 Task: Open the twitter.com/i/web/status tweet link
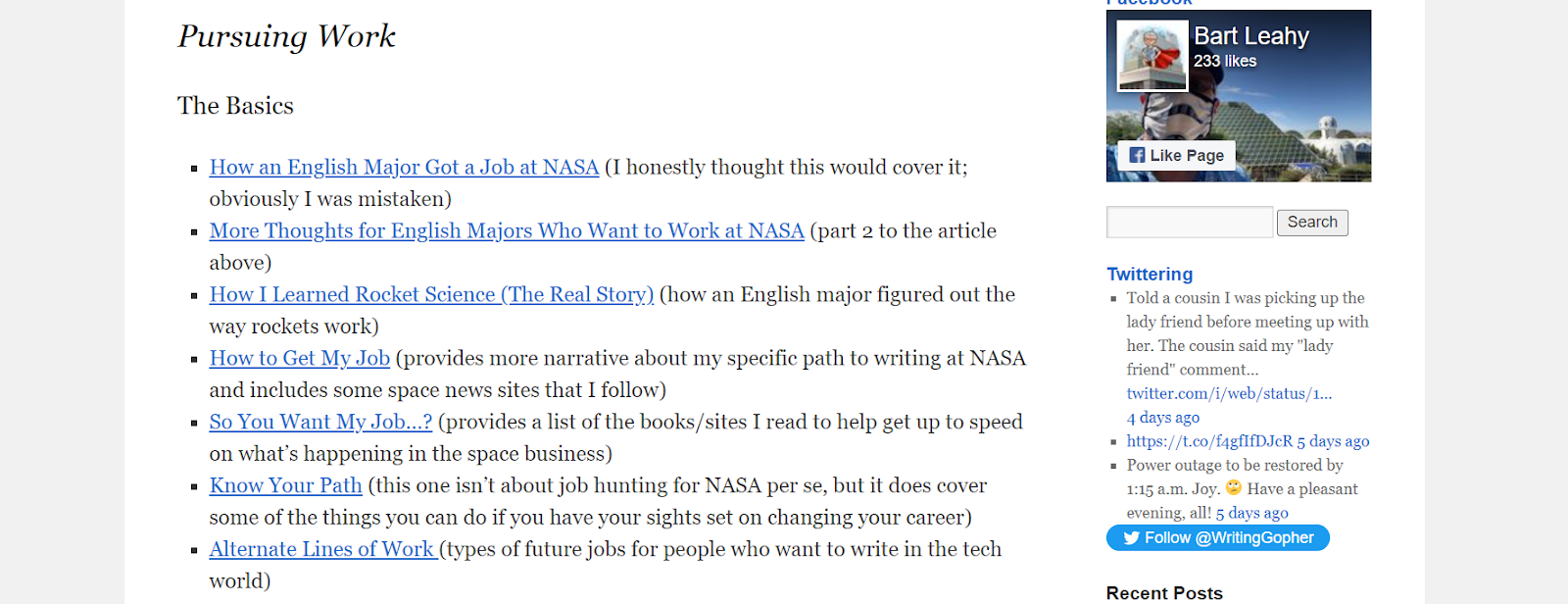coord(1229,393)
